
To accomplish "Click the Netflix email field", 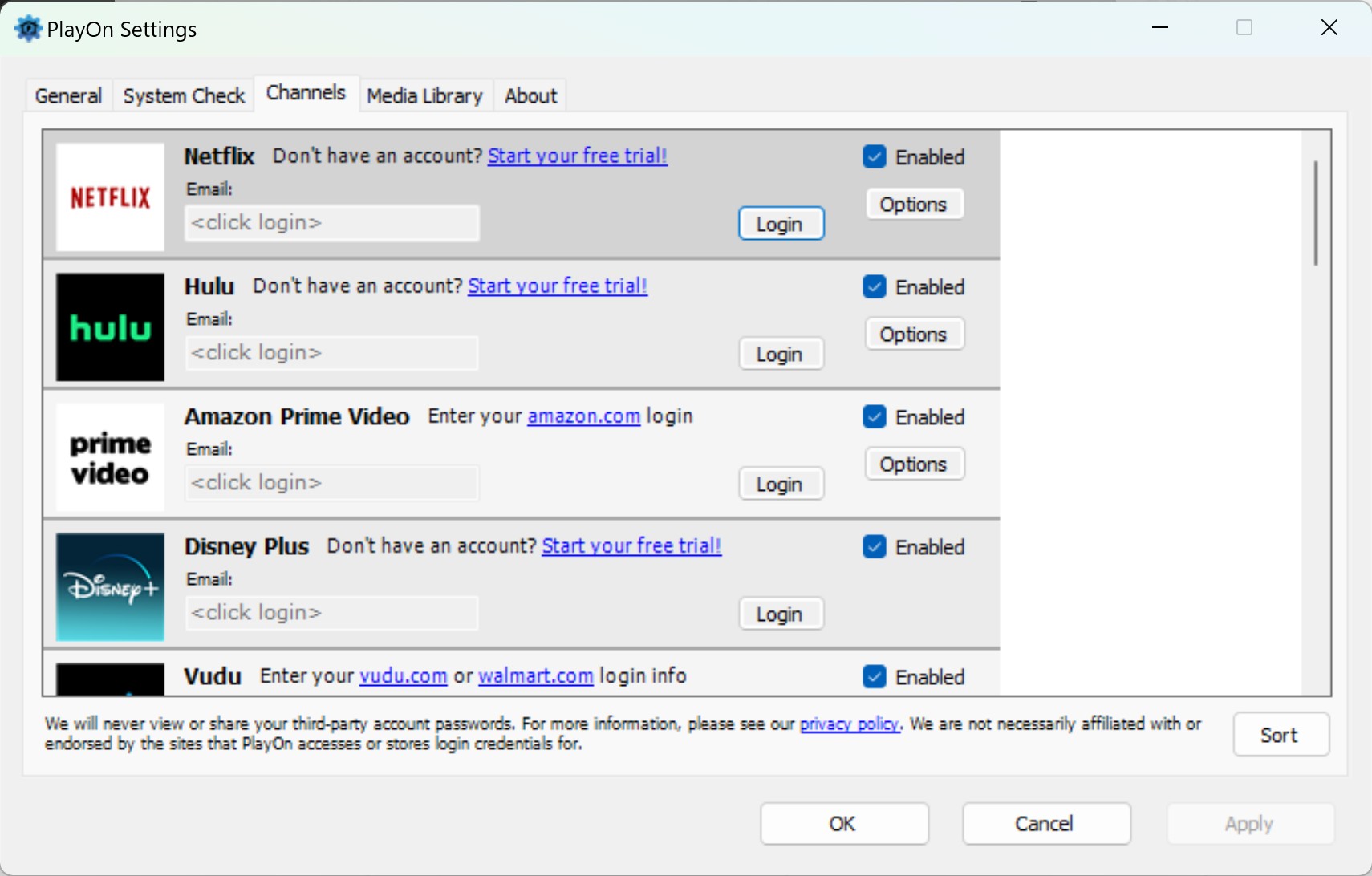I will [332, 223].
